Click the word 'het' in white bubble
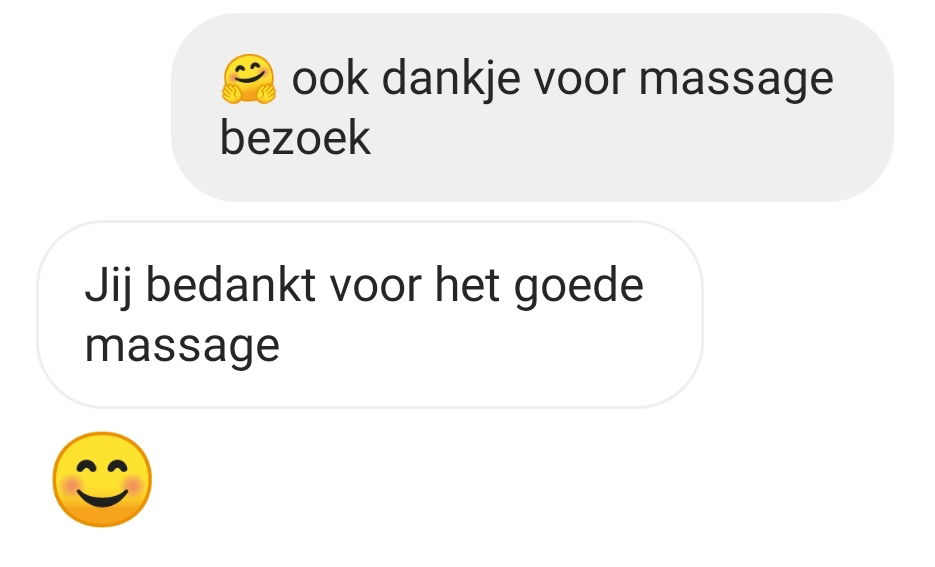 pos(468,286)
